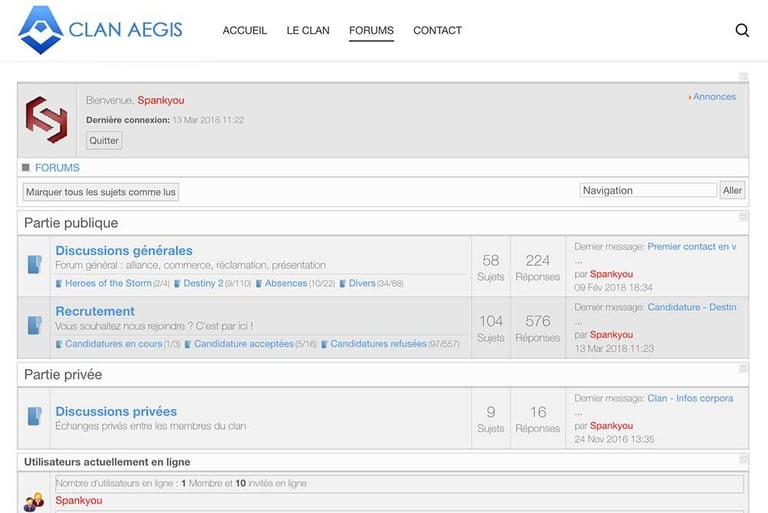Open the Discussions privées forum
Image resolution: width=768 pixels, height=513 pixels.
(116, 412)
